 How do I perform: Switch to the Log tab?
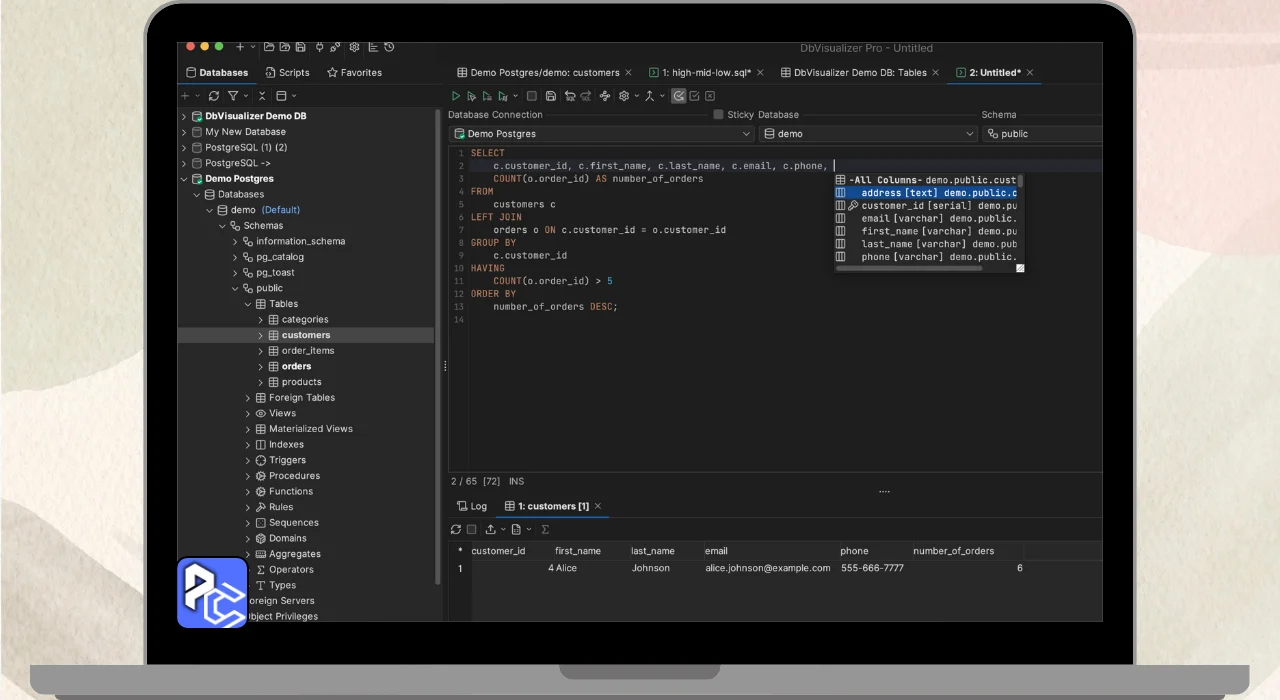pos(472,506)
